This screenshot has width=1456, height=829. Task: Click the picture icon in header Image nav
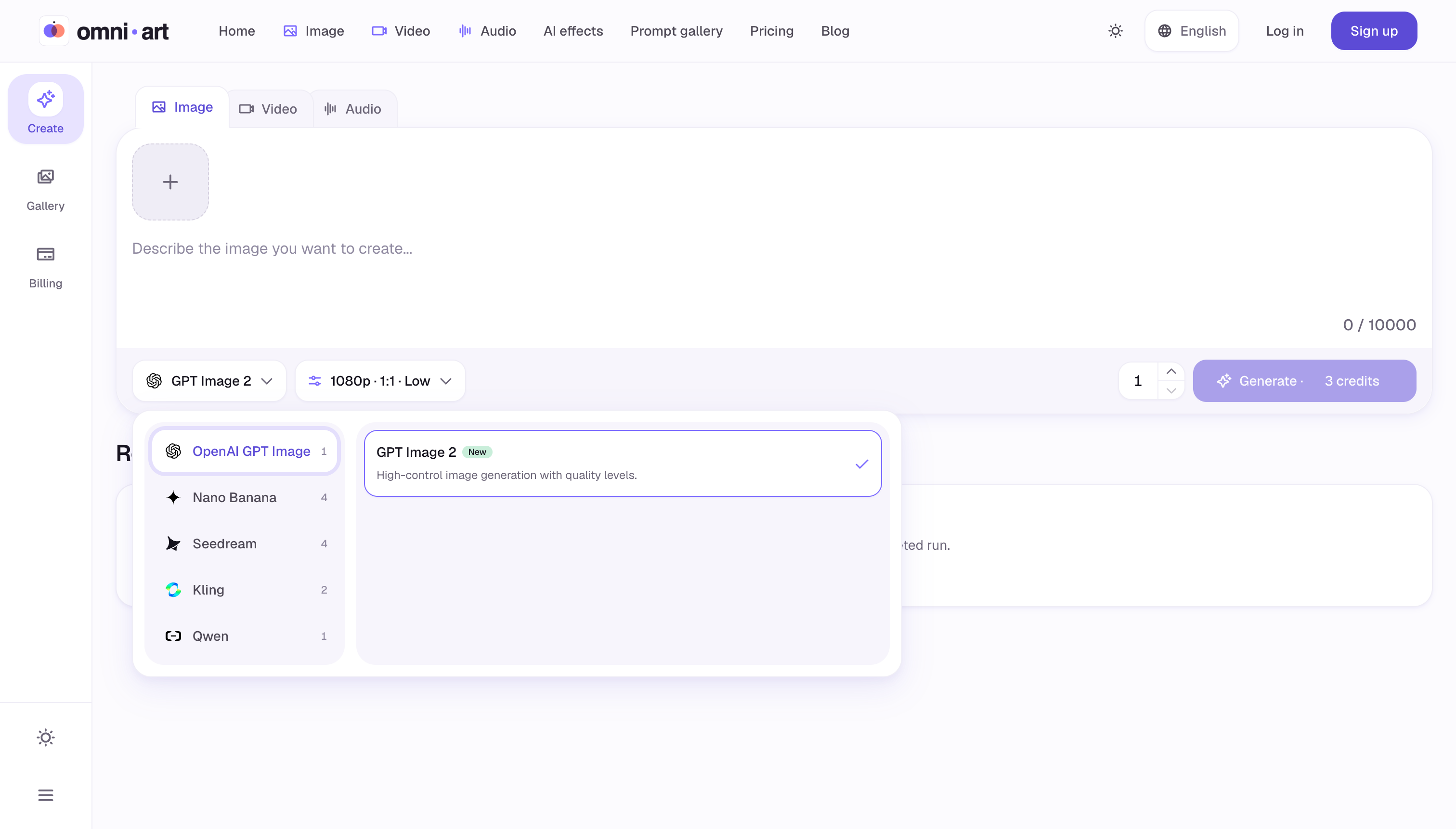tap(290, 31)
